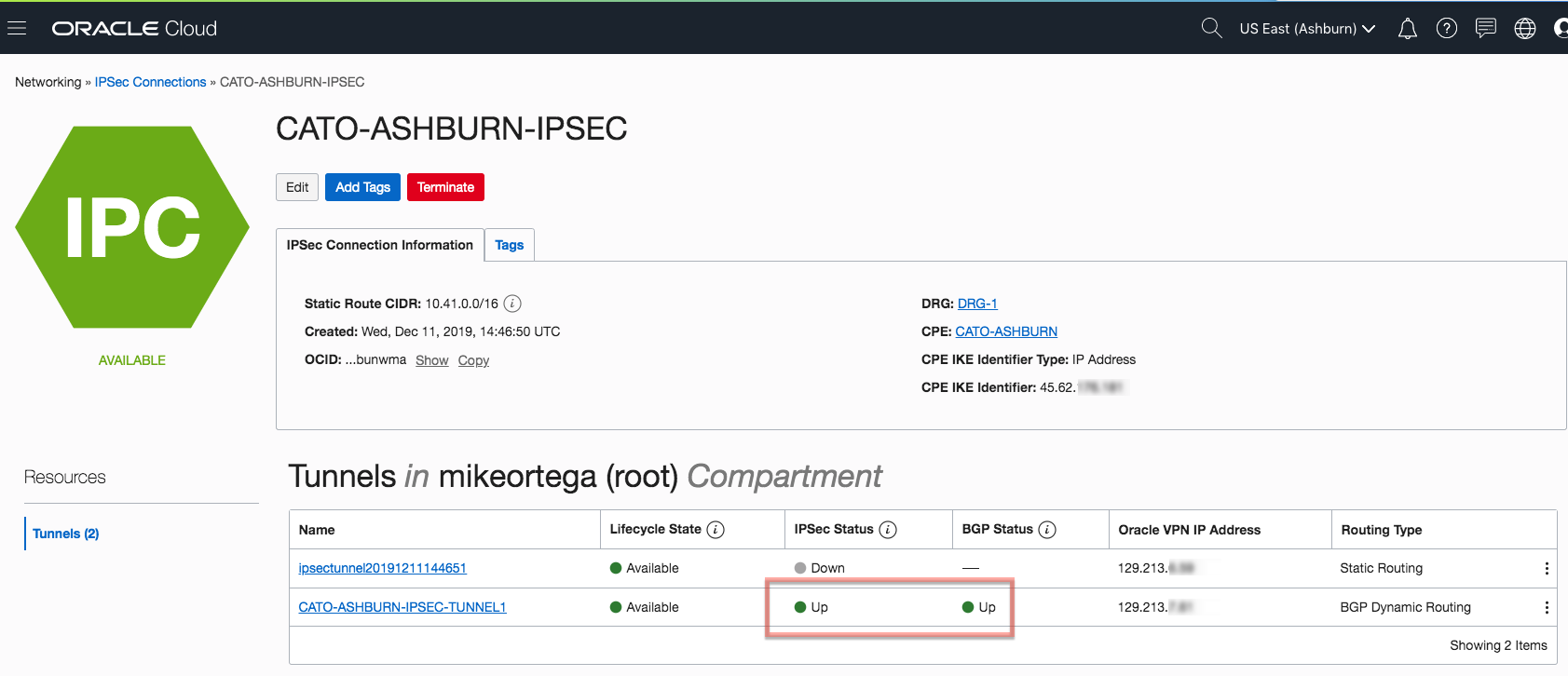Click the language globe icon

[1524, 29]
